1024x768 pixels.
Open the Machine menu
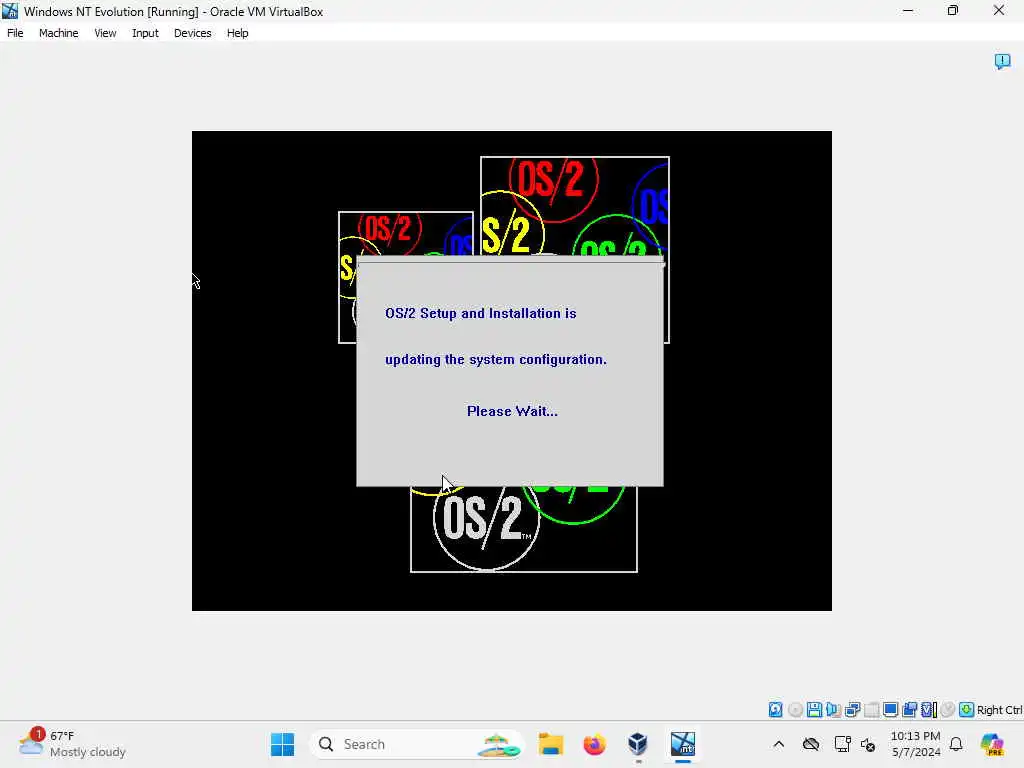pos(58,33)
